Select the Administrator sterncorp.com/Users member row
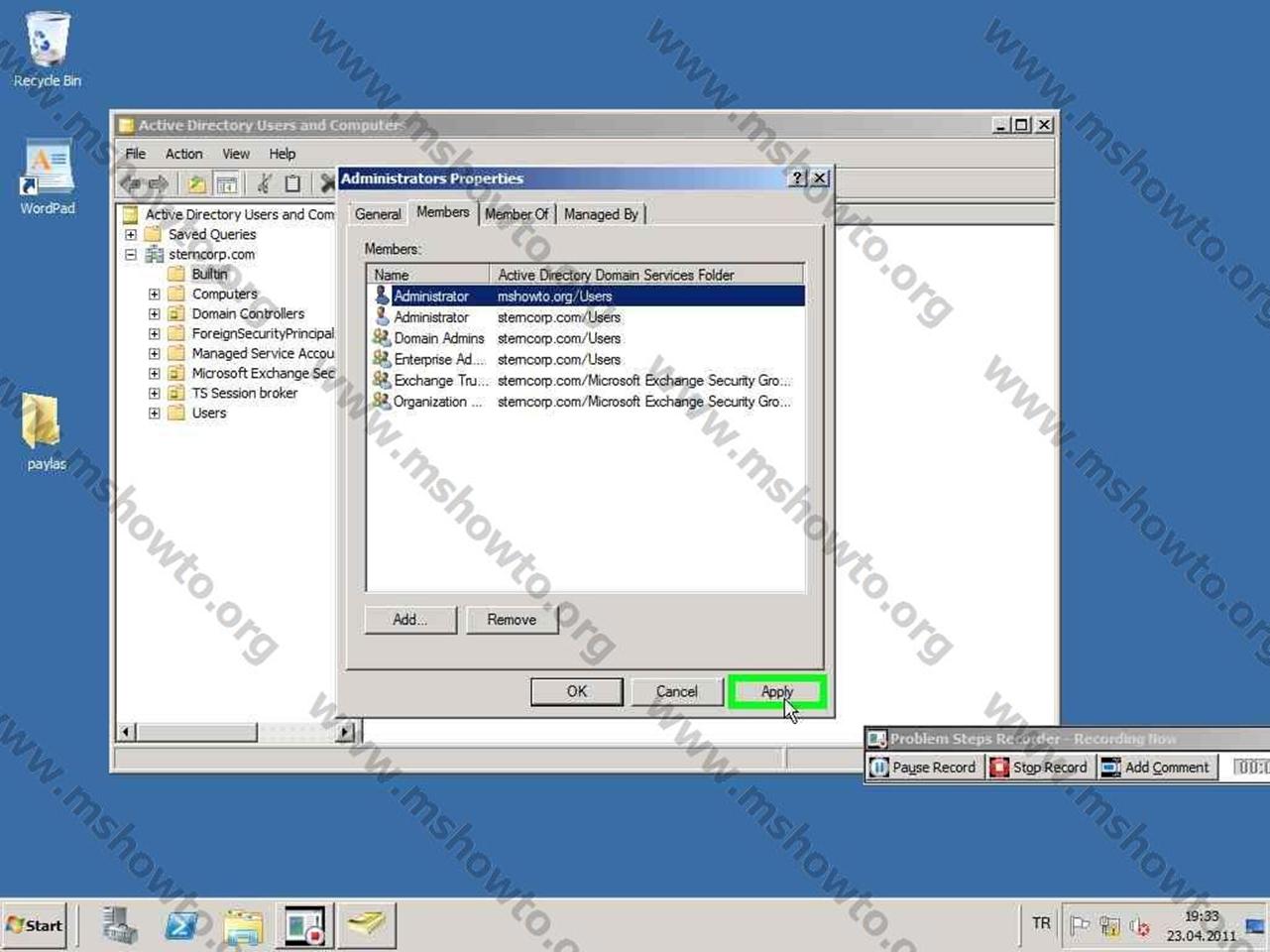The image size is (1270, 952). pyautogui.click(x=586, y=317)
